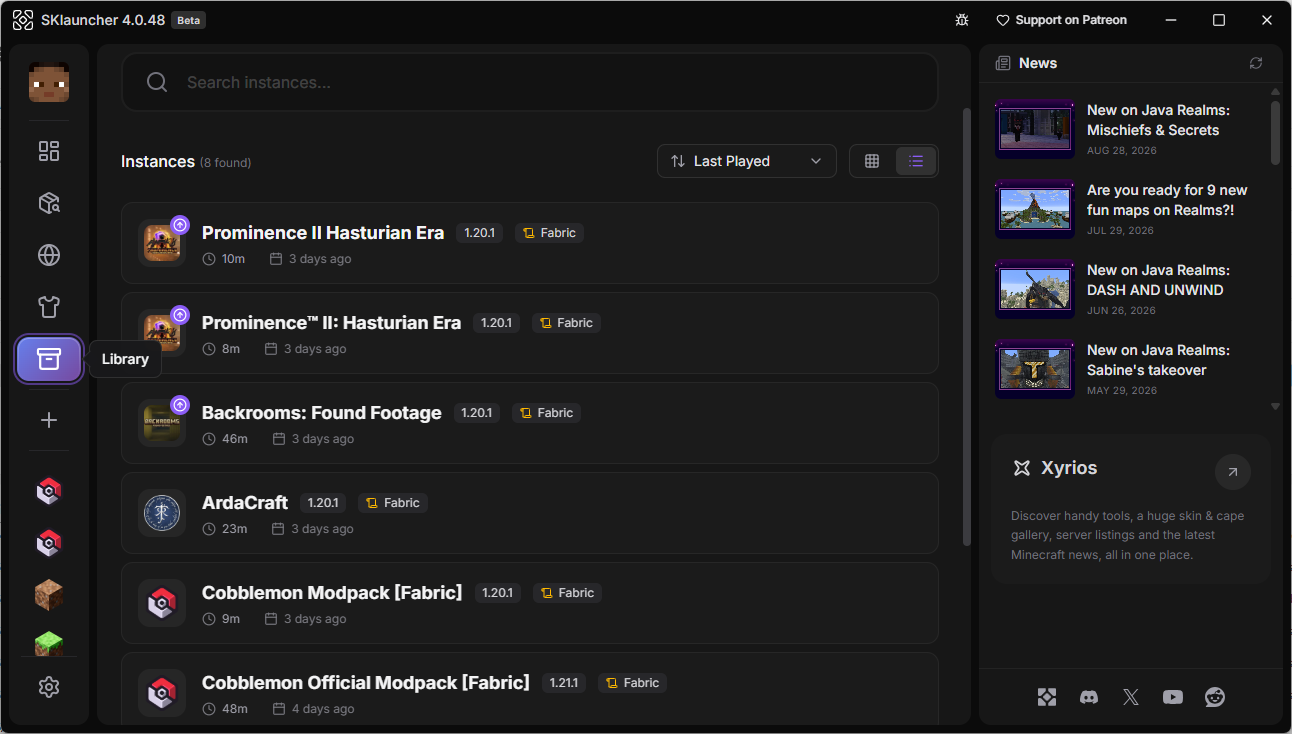1292x734 pixels.
Task: Click the News panel heading
Action: pos(1038,63)
